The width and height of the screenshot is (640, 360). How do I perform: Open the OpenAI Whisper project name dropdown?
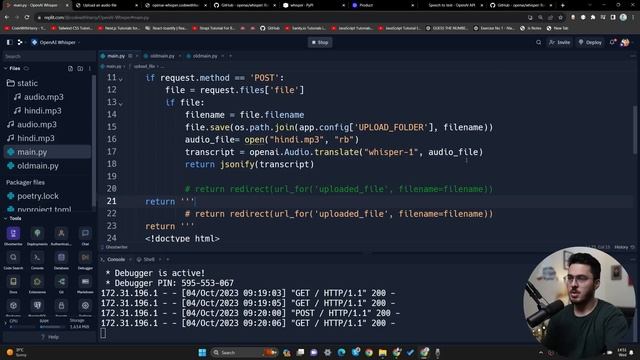(56, 42)
